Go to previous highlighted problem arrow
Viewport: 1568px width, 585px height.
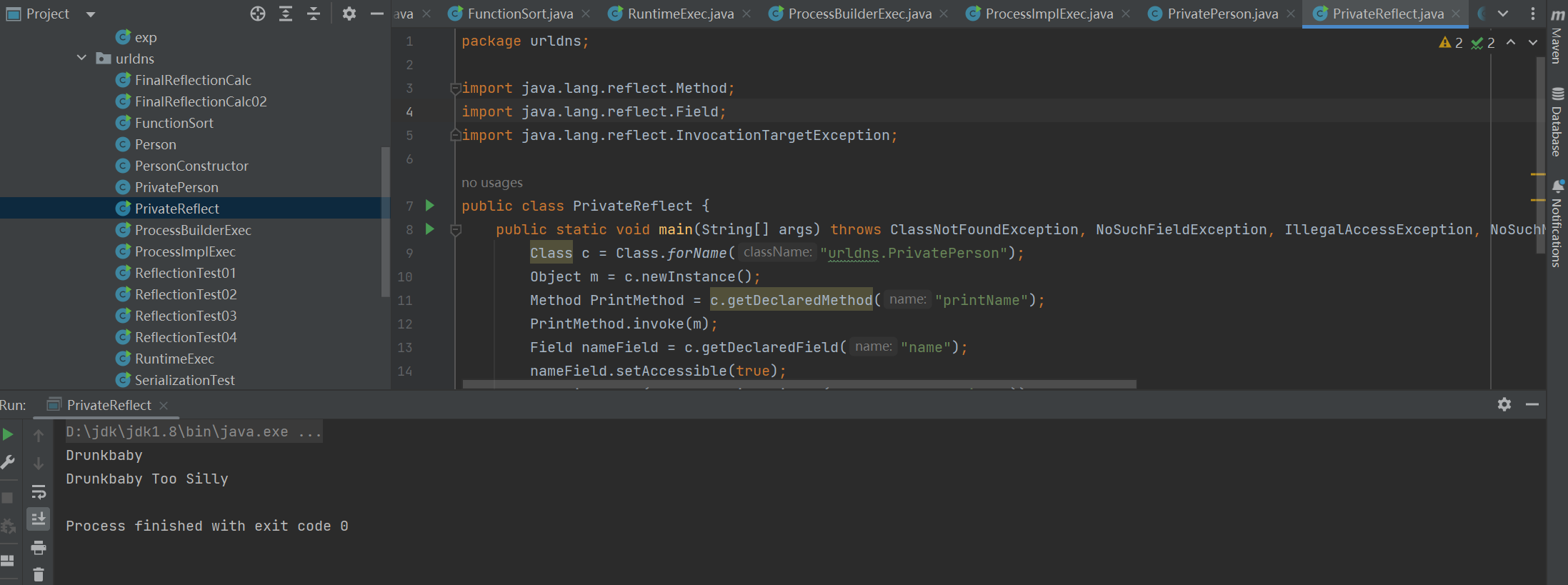tap(1511, 42)
